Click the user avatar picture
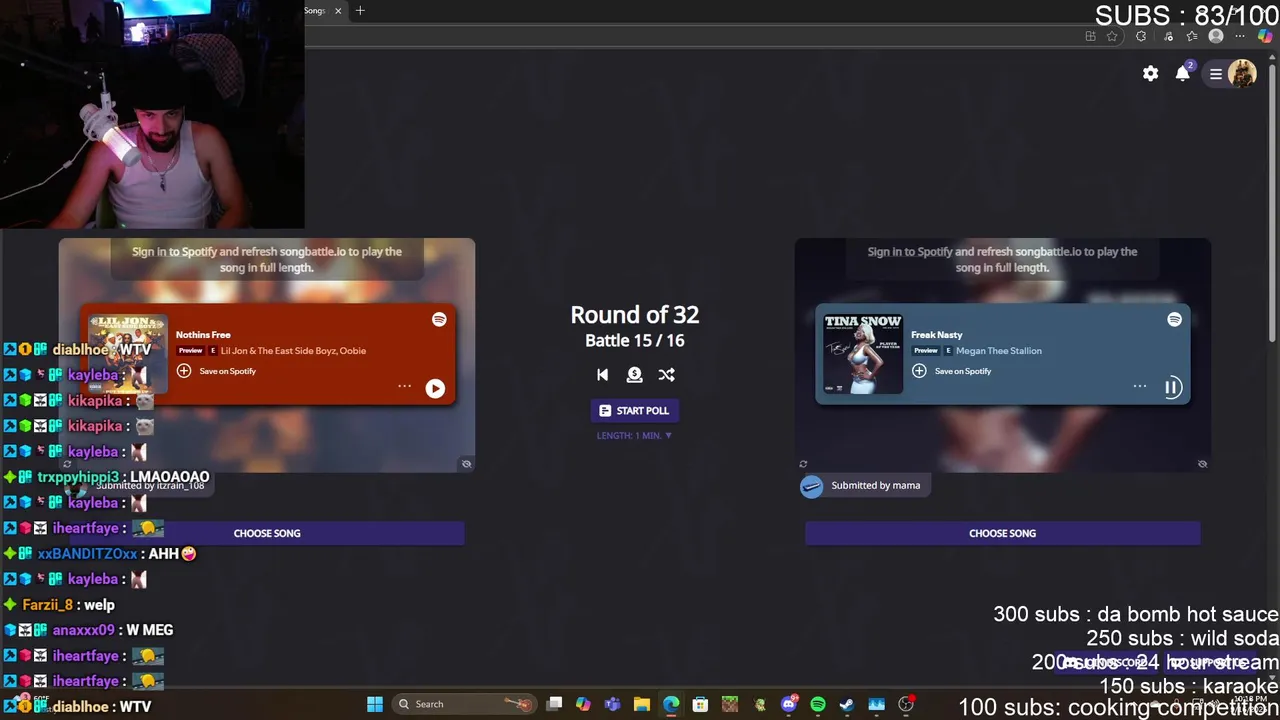The image size is (1280, 720). click(x=1242, y=74)
